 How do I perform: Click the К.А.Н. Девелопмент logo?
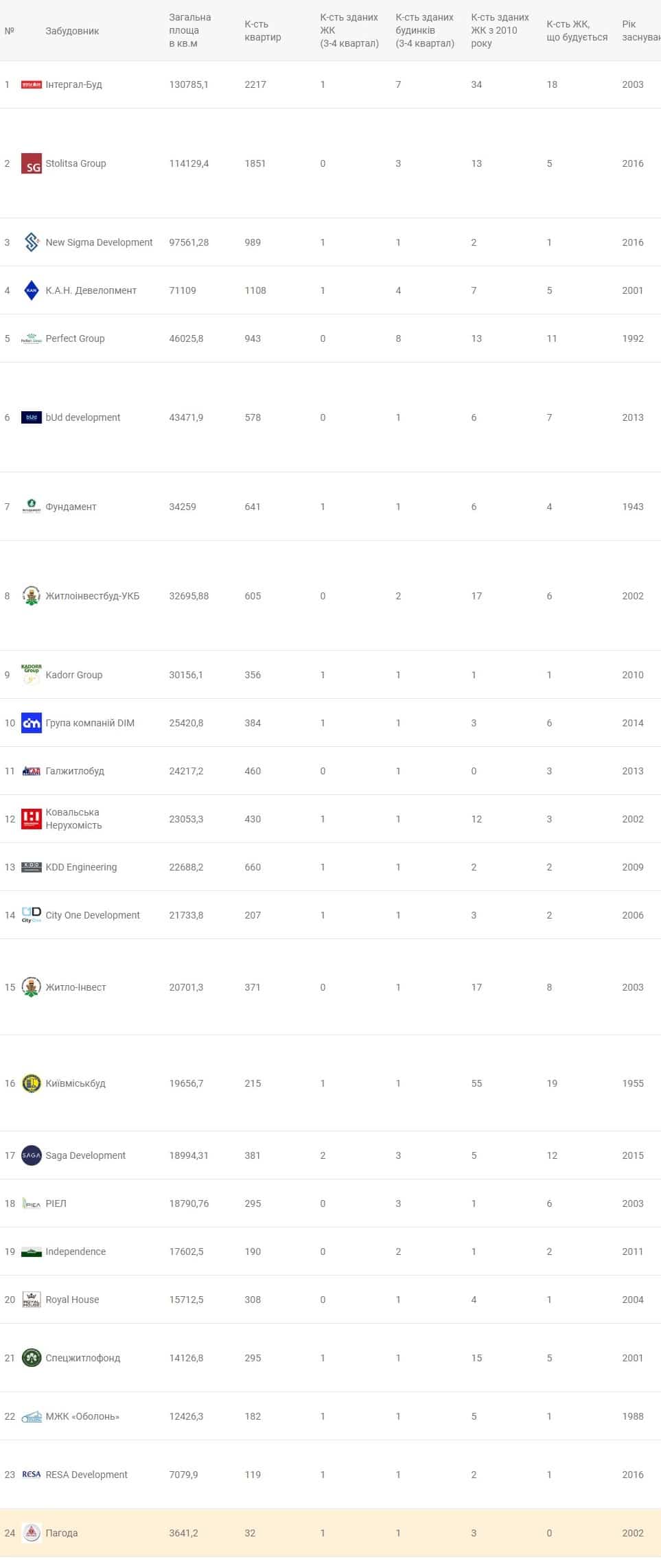tap(32, 290)
